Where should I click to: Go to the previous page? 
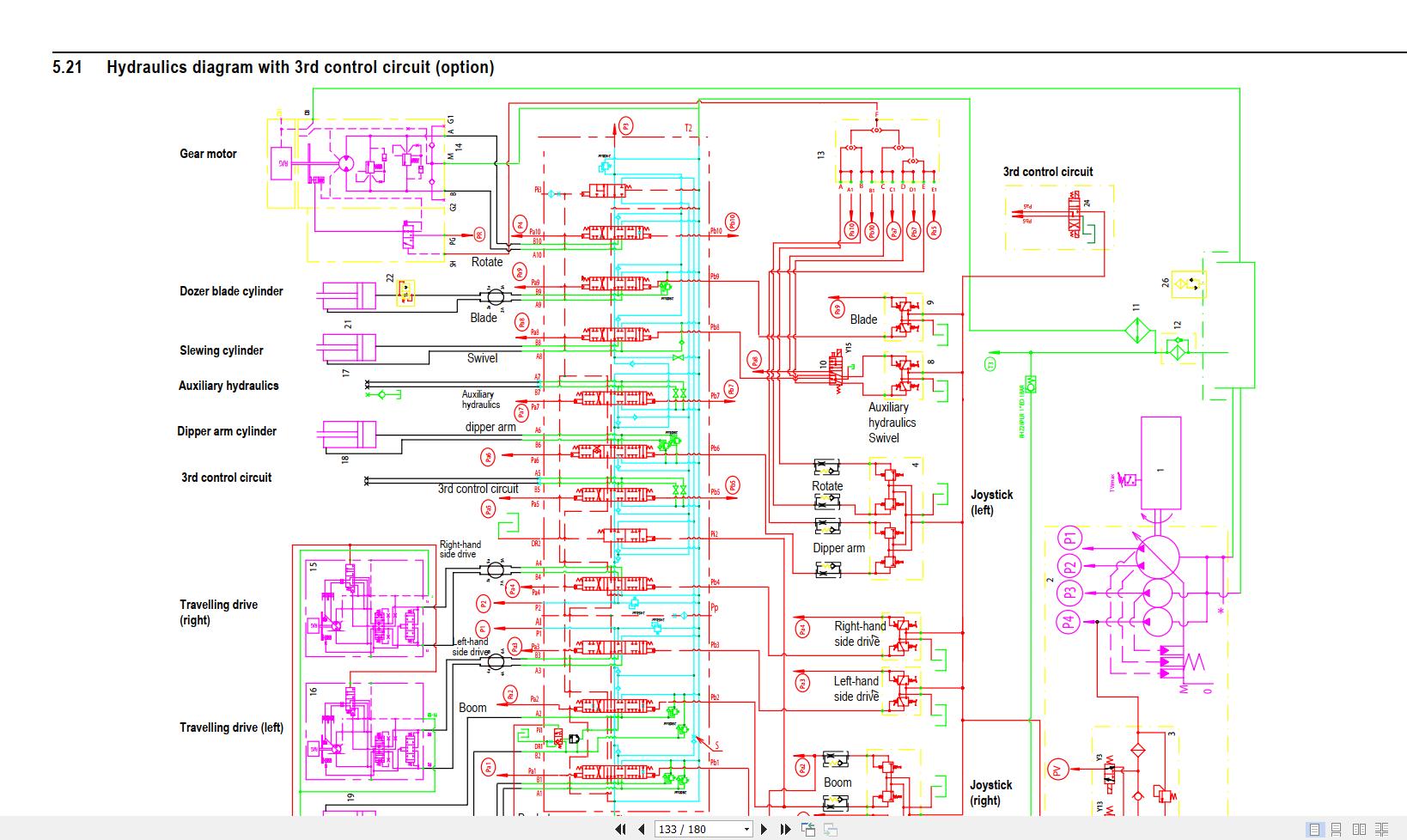pyautogui.click(x=641, y=829)
